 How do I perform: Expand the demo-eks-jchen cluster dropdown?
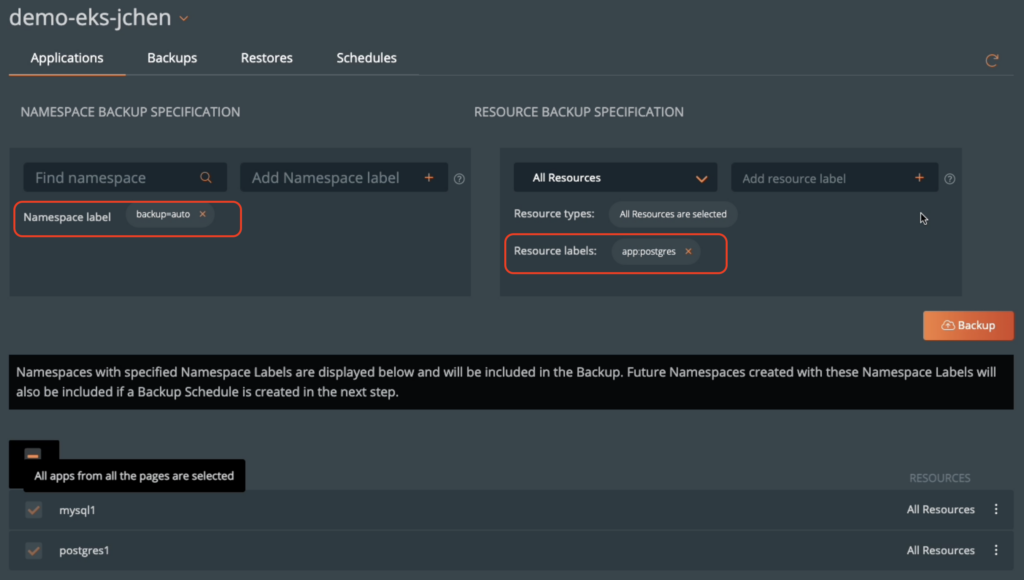182,17
